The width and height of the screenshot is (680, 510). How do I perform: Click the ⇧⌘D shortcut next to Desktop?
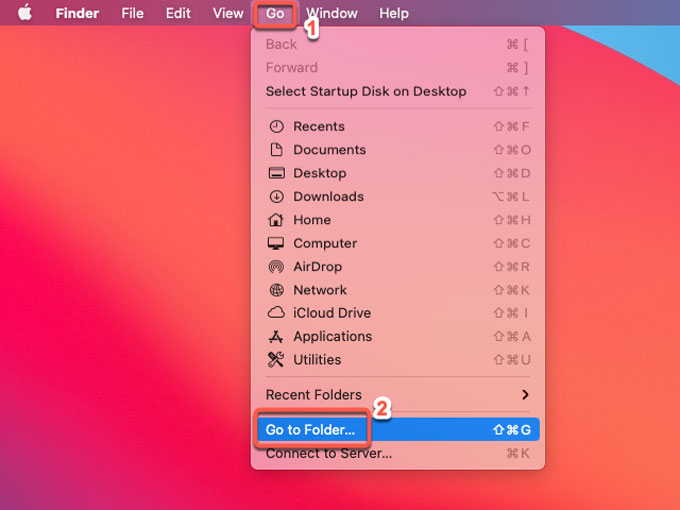tap(512, 173)
